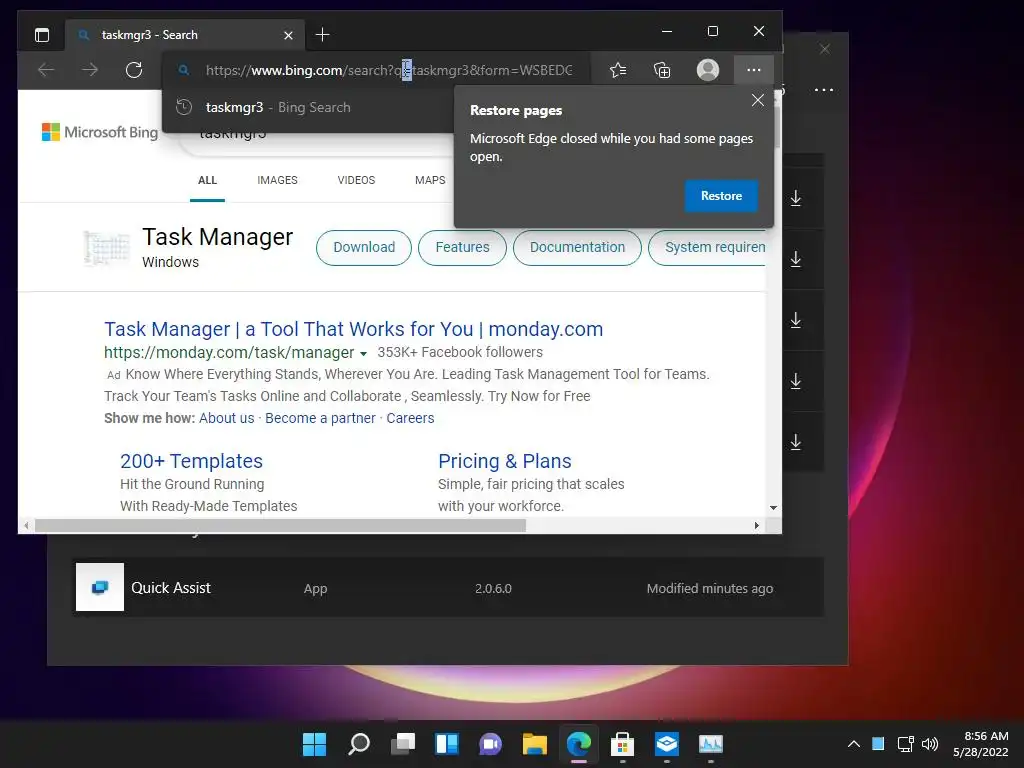Click the scroll down arrow
This screenshot has height=768, width=1024.
click(x=773, y=507)
